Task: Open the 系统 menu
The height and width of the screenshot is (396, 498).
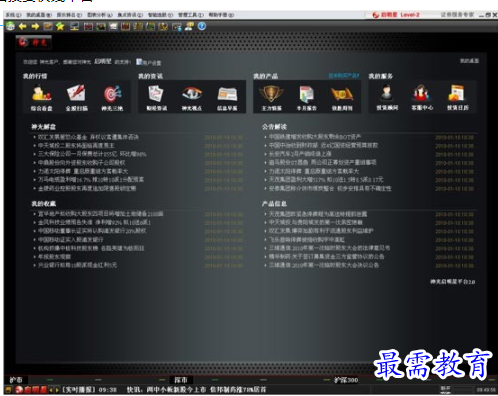Action: pos(13,15)
